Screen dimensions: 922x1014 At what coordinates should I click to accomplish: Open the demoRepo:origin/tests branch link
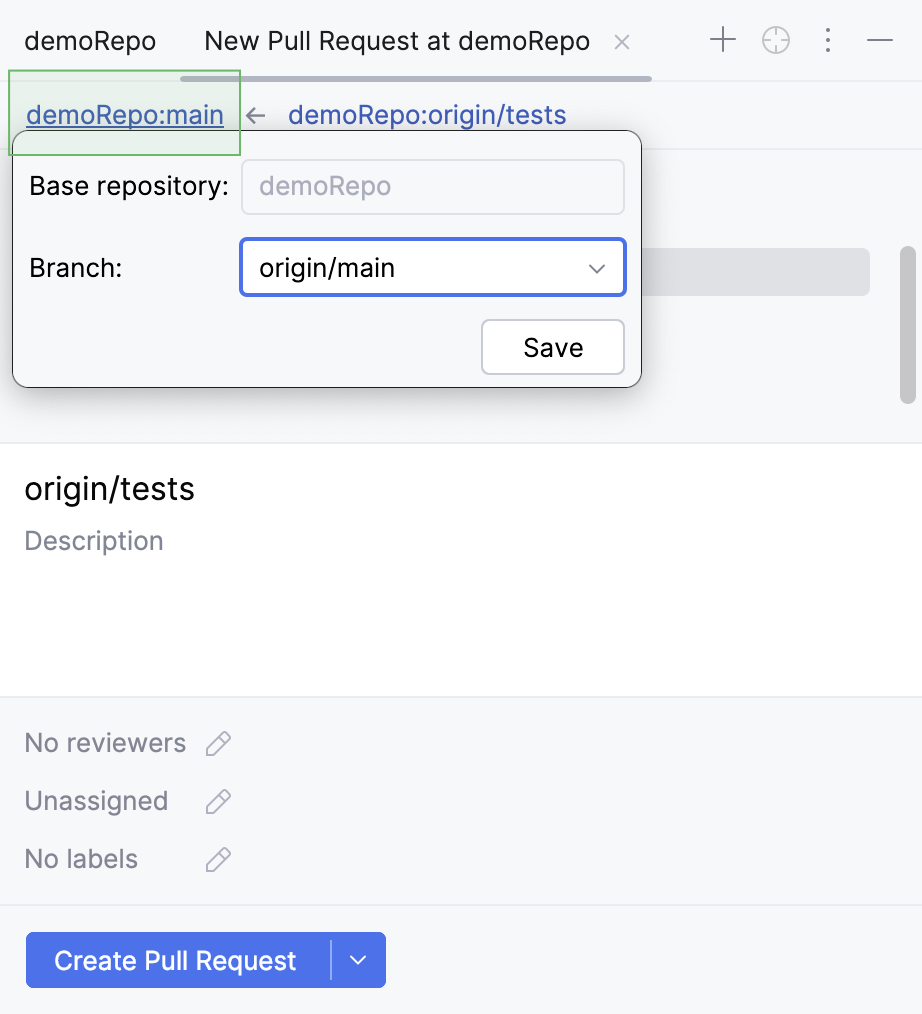[x=427, y=114]
